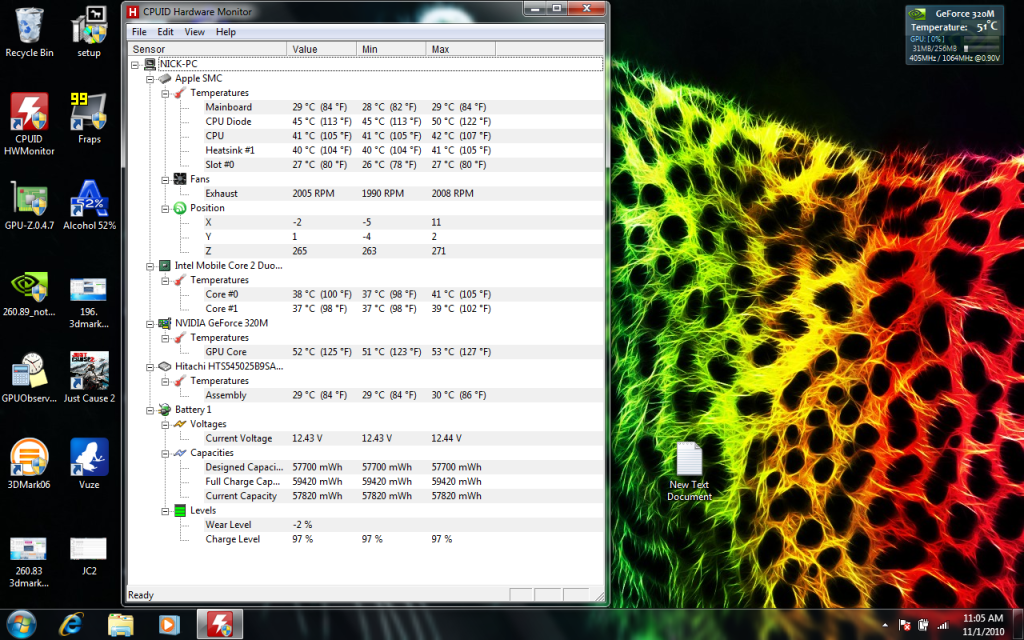Open 260.89_not... NVIDIA installer icon
The height and width of the screenshot is (640, 1024).
pos(29,293)
